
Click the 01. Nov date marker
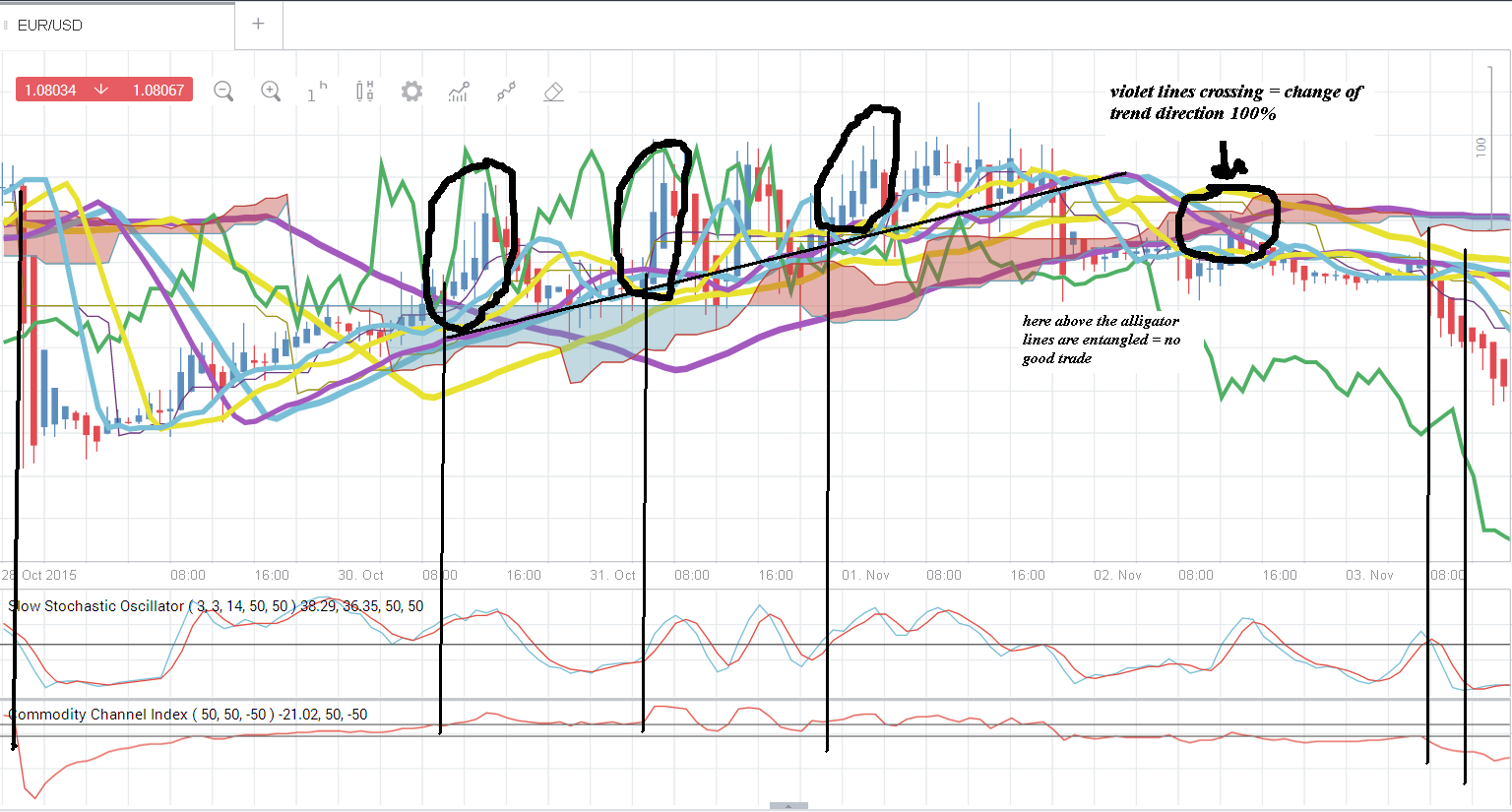(865, 575)
